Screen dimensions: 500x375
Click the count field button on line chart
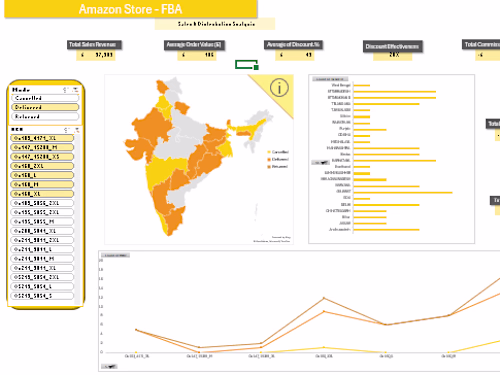tap(115, 255)
